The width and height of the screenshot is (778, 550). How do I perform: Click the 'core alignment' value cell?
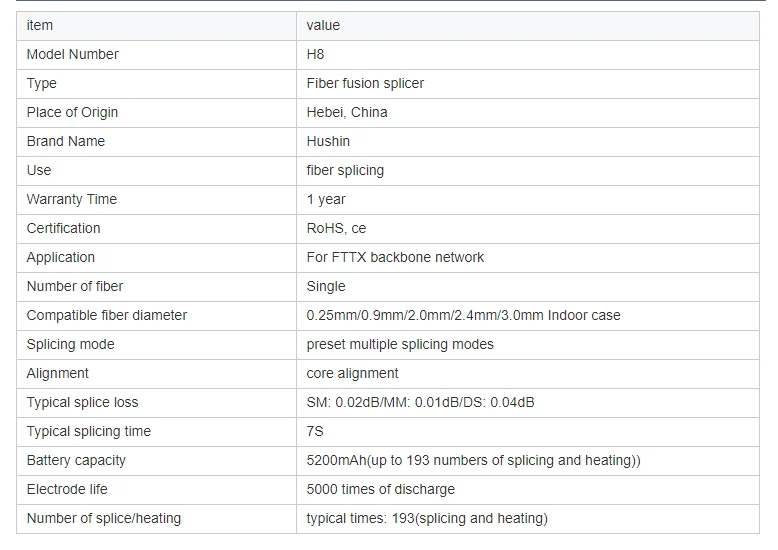(x=352, y=373)
